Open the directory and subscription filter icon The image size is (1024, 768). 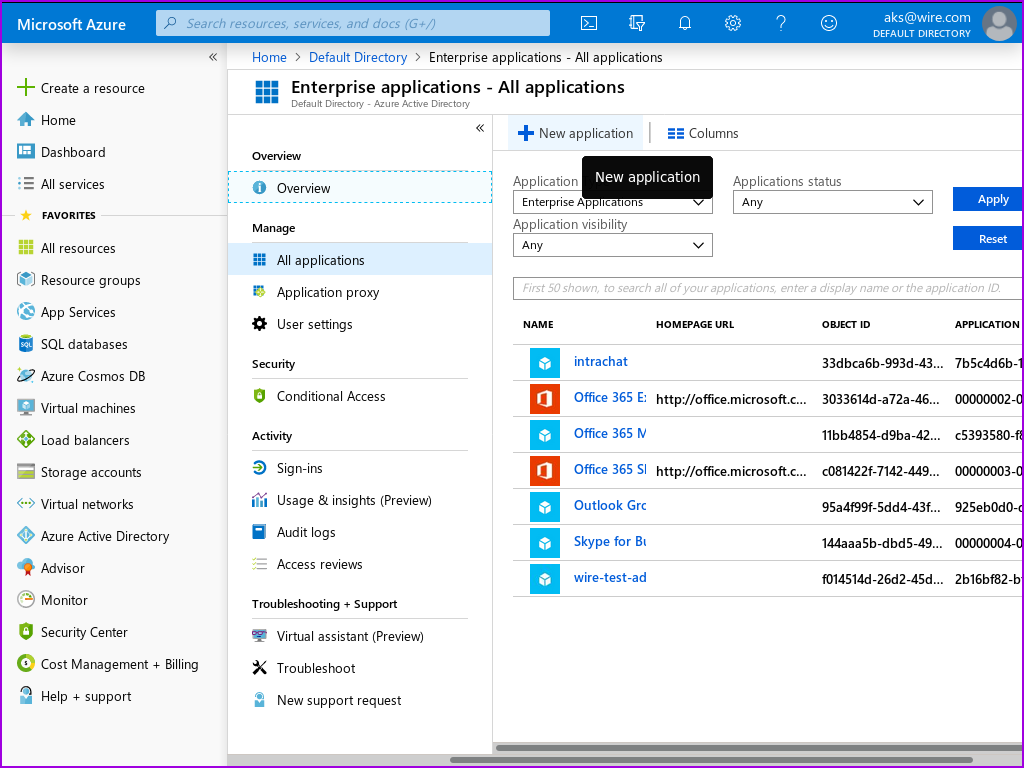click(637, 24)
